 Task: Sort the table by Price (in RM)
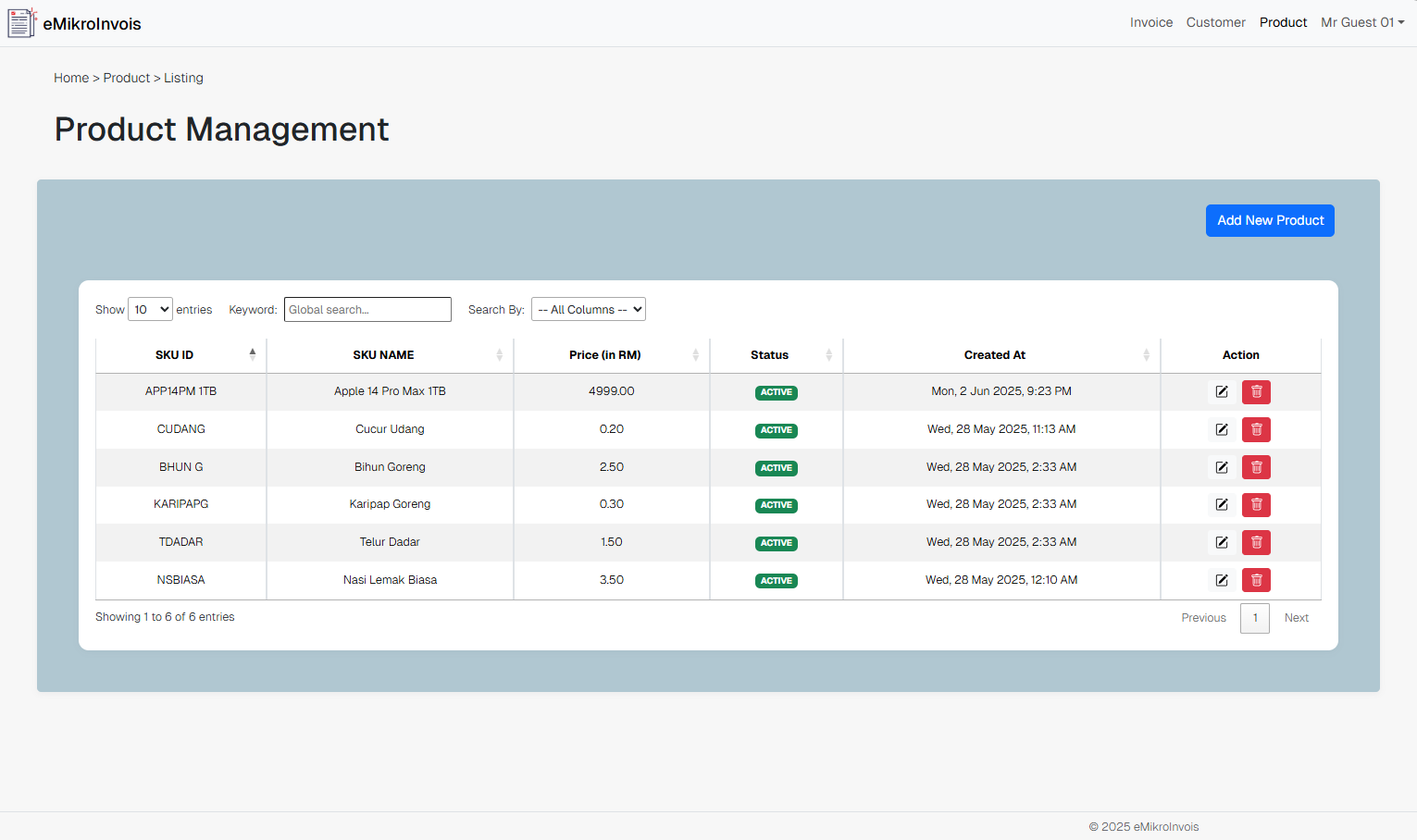(x=605, y=355)
